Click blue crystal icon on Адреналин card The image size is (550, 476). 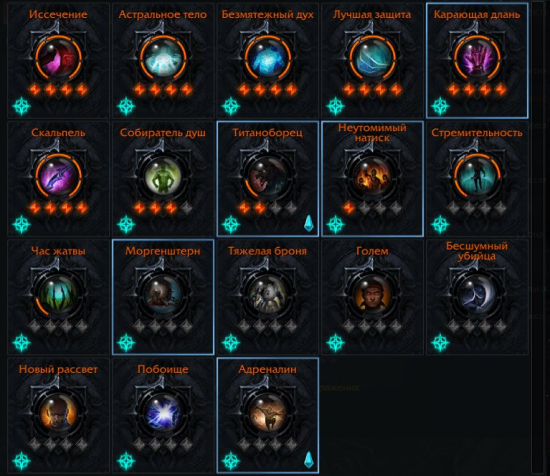click(308, 460)
